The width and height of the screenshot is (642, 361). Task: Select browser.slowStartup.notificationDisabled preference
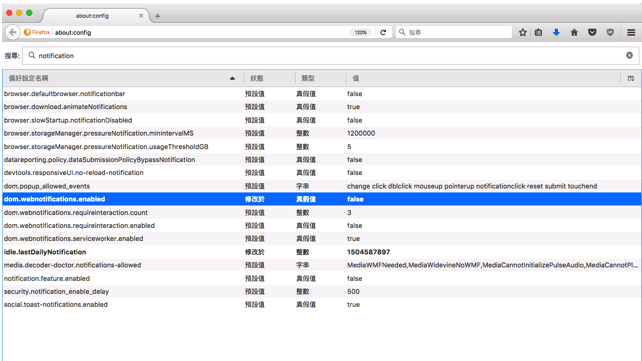click(x=321, y=120)
